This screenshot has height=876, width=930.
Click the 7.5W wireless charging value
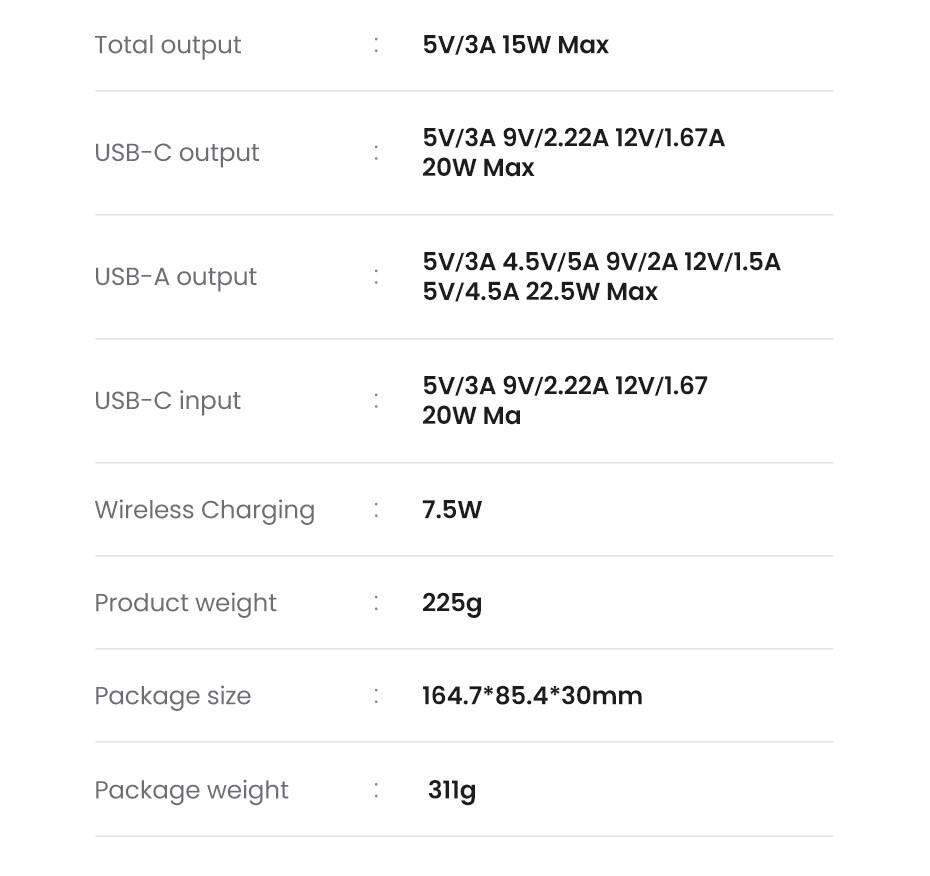coord(452,510)
